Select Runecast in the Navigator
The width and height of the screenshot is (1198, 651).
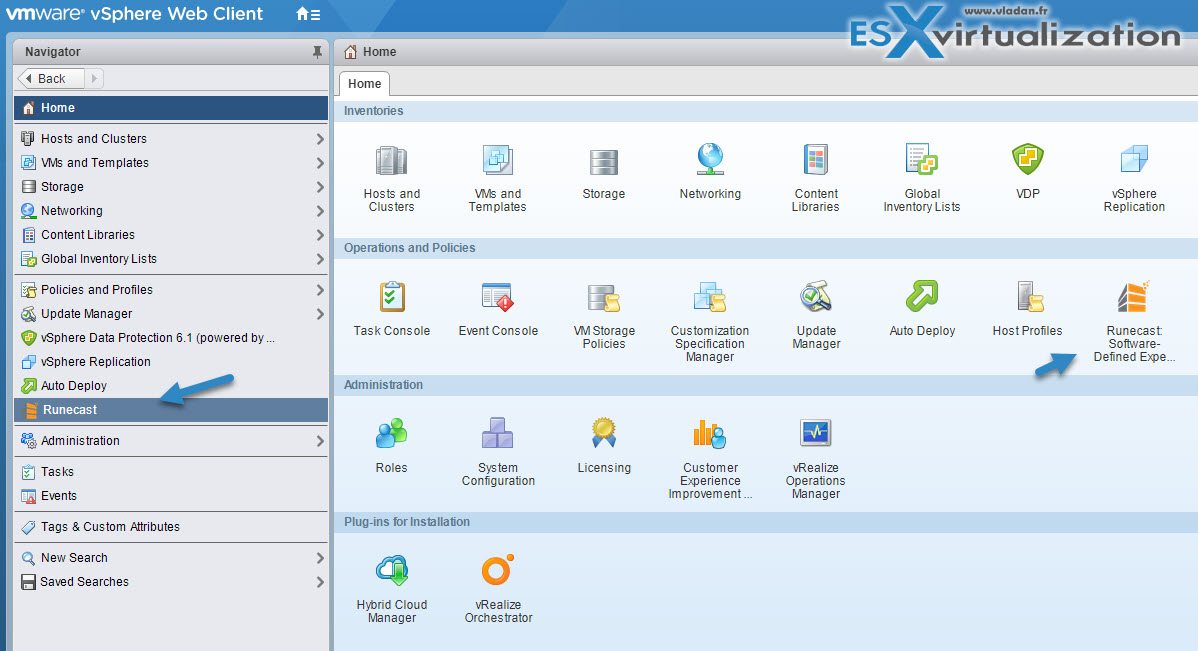pyautogui.click(x=70, y=410)
